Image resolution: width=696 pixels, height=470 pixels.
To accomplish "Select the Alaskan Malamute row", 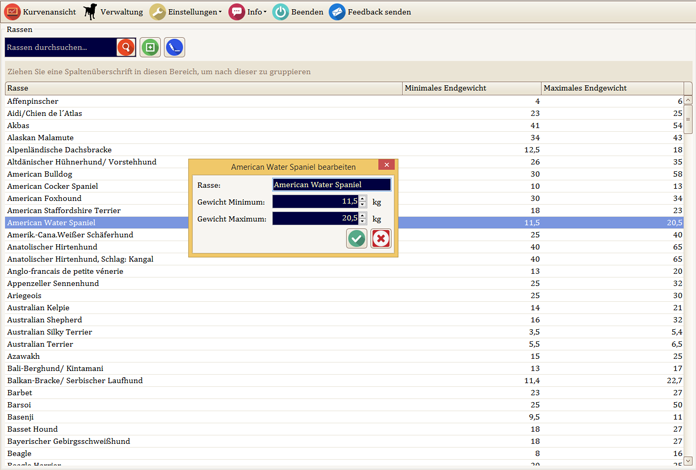I will click(x=344, y=138).
